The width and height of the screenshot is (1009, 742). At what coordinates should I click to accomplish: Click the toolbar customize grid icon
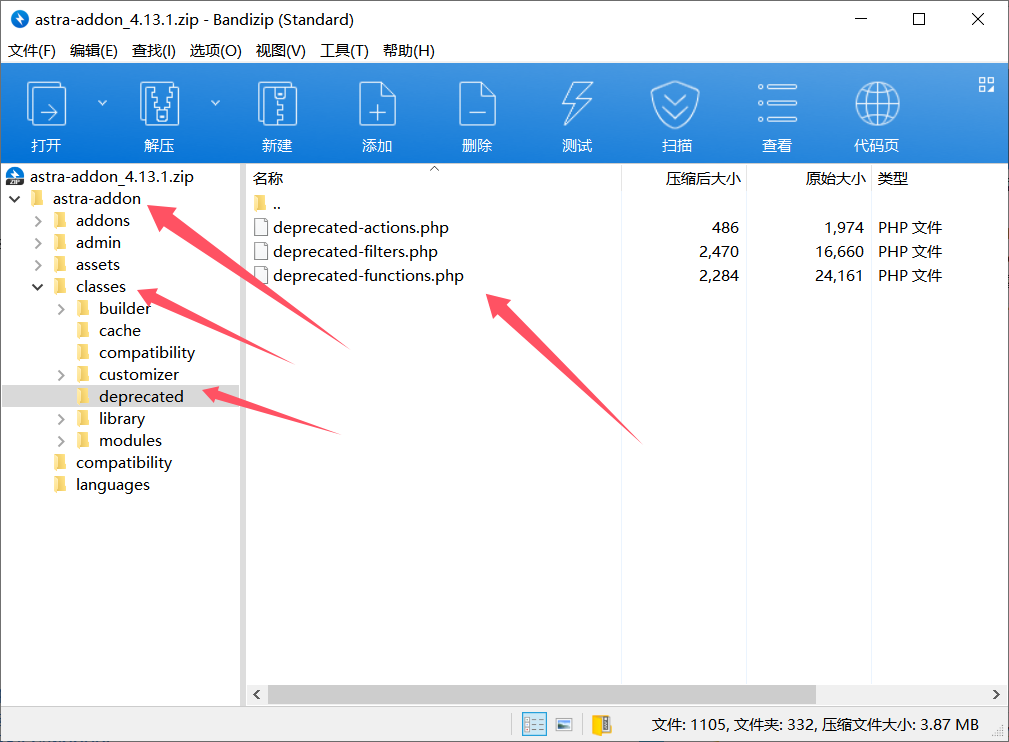pos(986,84)
